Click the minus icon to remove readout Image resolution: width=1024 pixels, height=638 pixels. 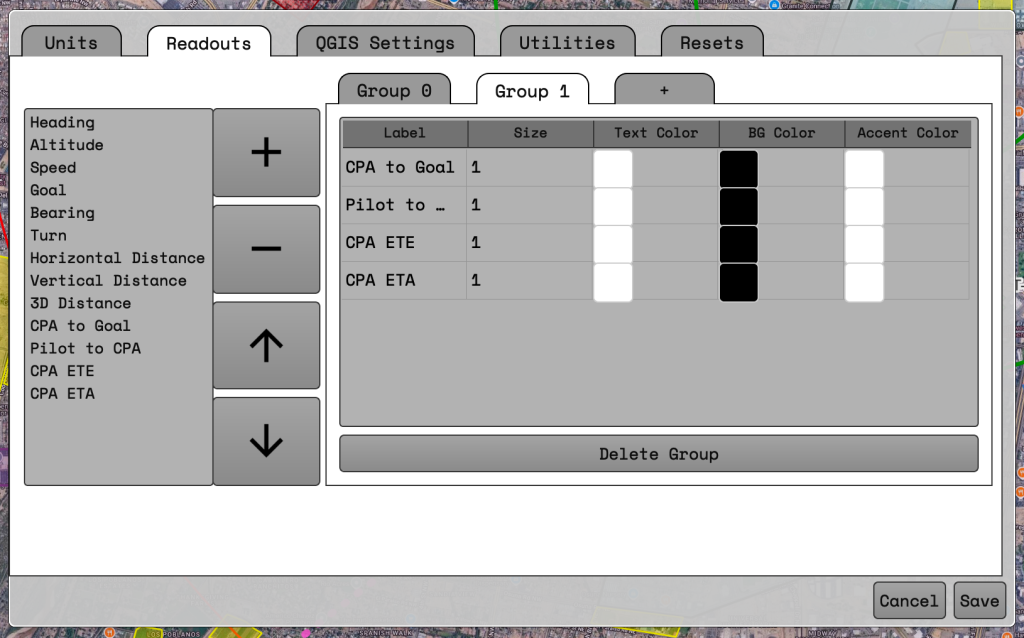coord(266,249)
